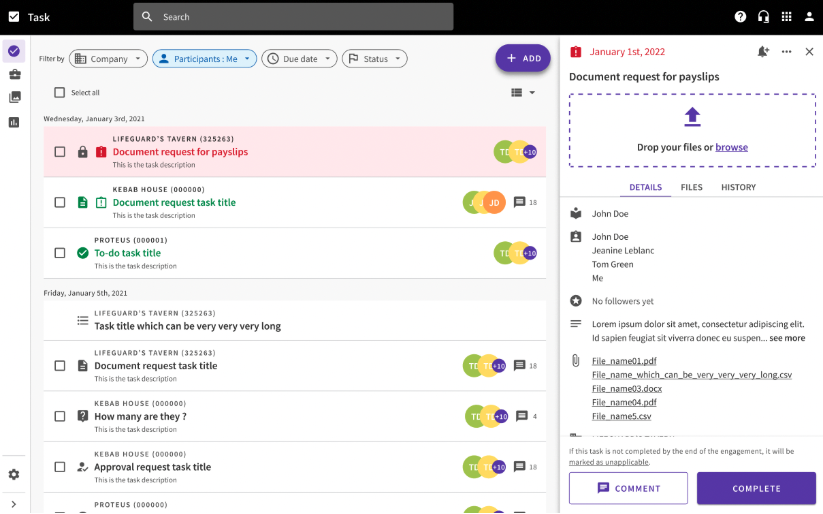Open the reports chart sidebar icon
823x514 pixels.
click(14, 122)
